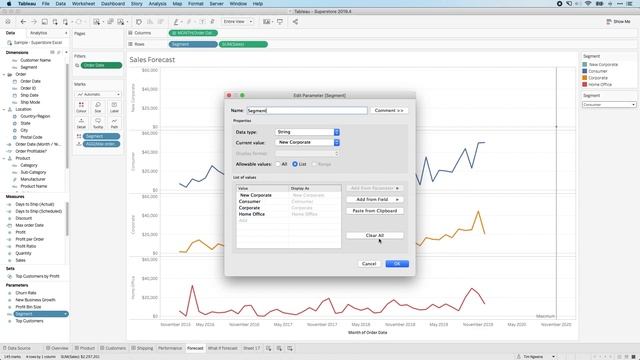Open the Analysis menu
The width and height of the screenshot is (640, 360).
pyautogui.click(x=157, y=4)
